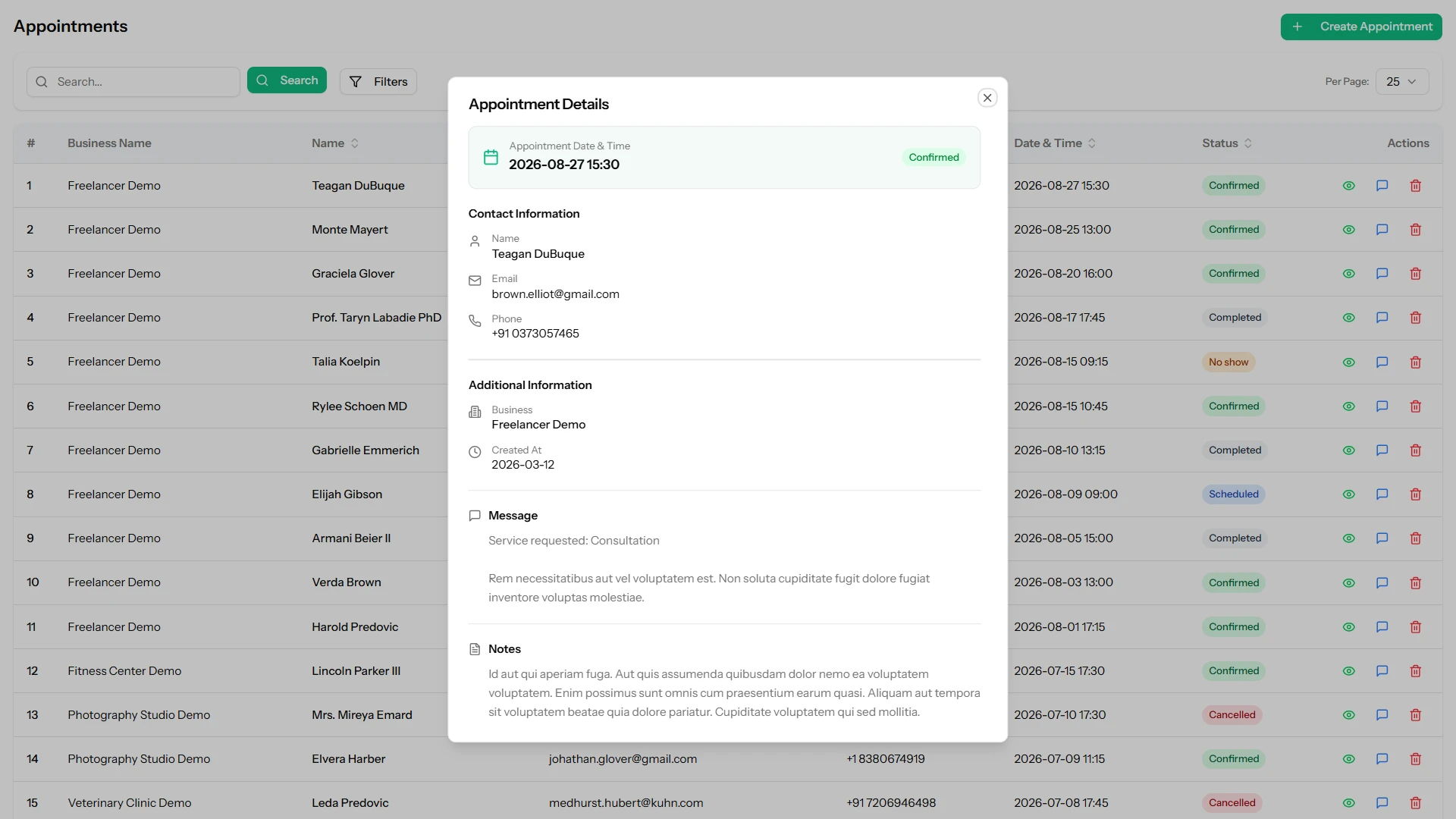Click the email brown.elliot@gmail.com in the dialog
Viewport: 1456px width, 819px height.
click(x=555, y=294)
